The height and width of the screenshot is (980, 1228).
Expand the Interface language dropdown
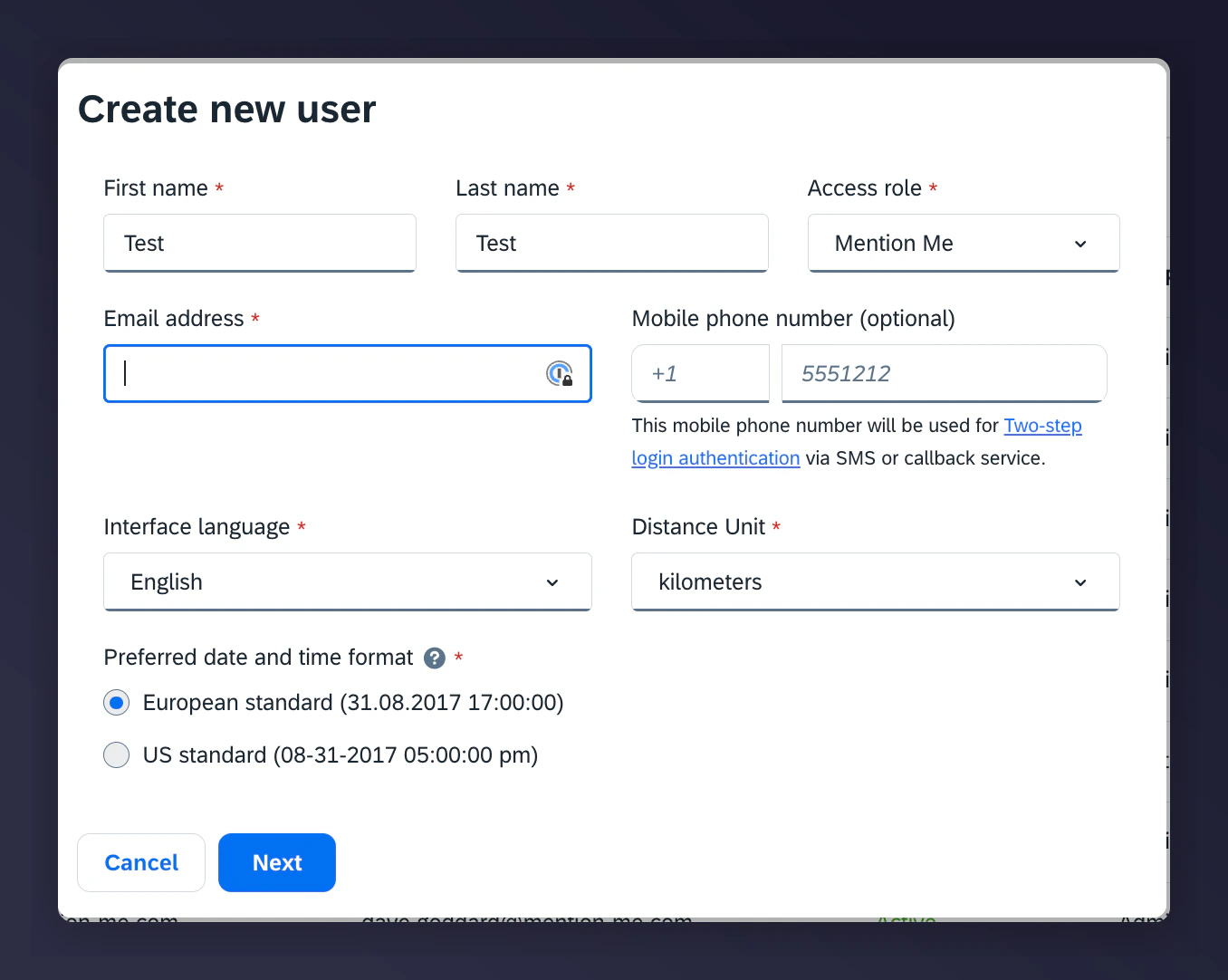click(348, 581)
